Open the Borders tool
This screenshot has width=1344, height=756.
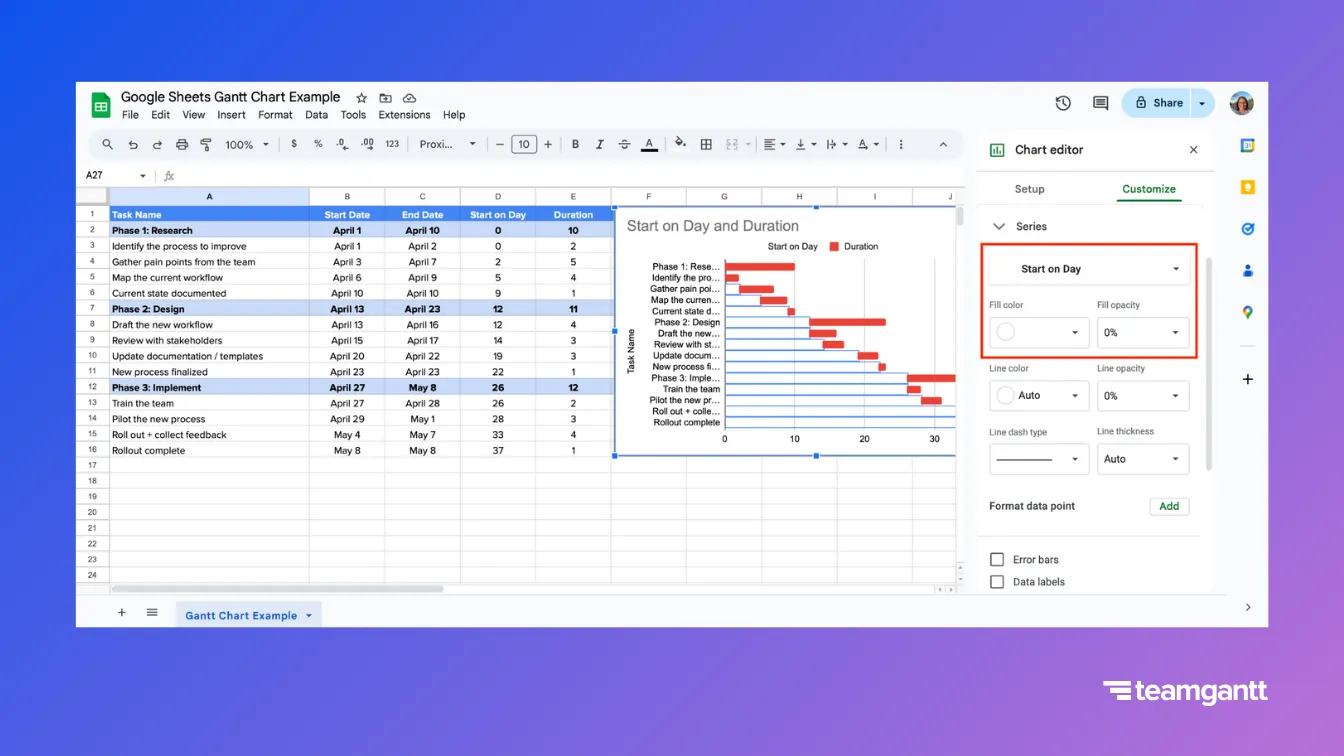706,144
